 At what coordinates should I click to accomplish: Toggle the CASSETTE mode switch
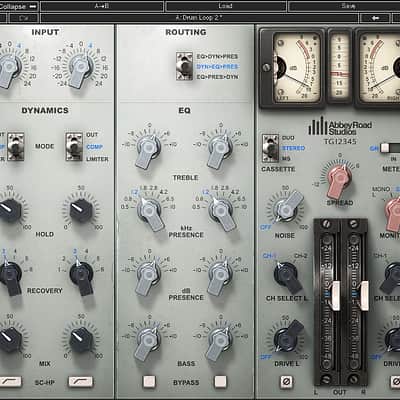coord(270,148)
